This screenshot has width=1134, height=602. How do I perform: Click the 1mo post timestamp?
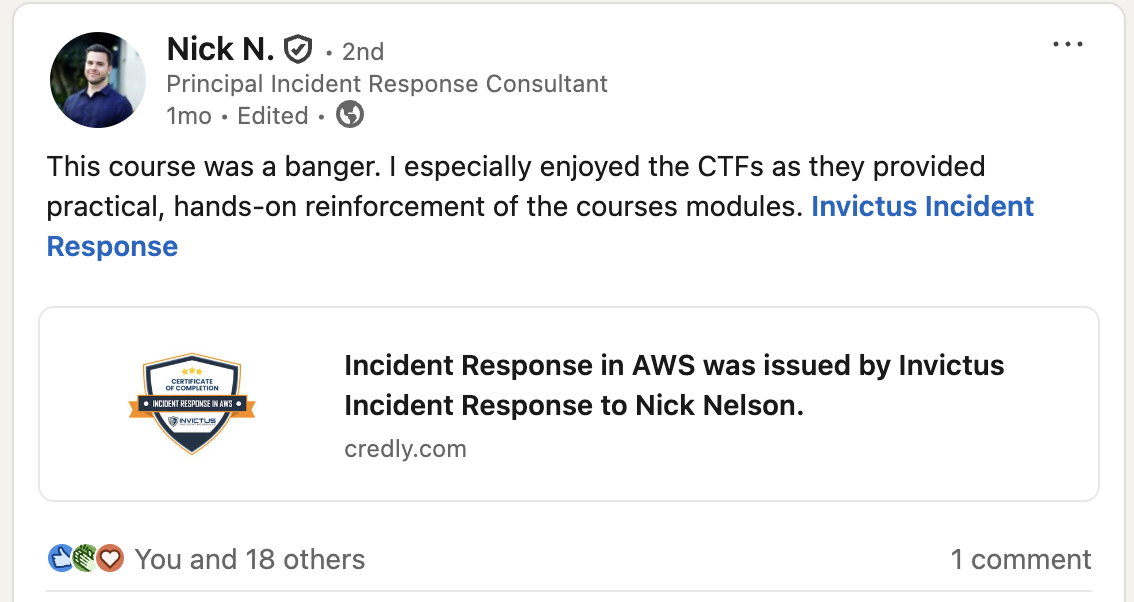(189, 116)
